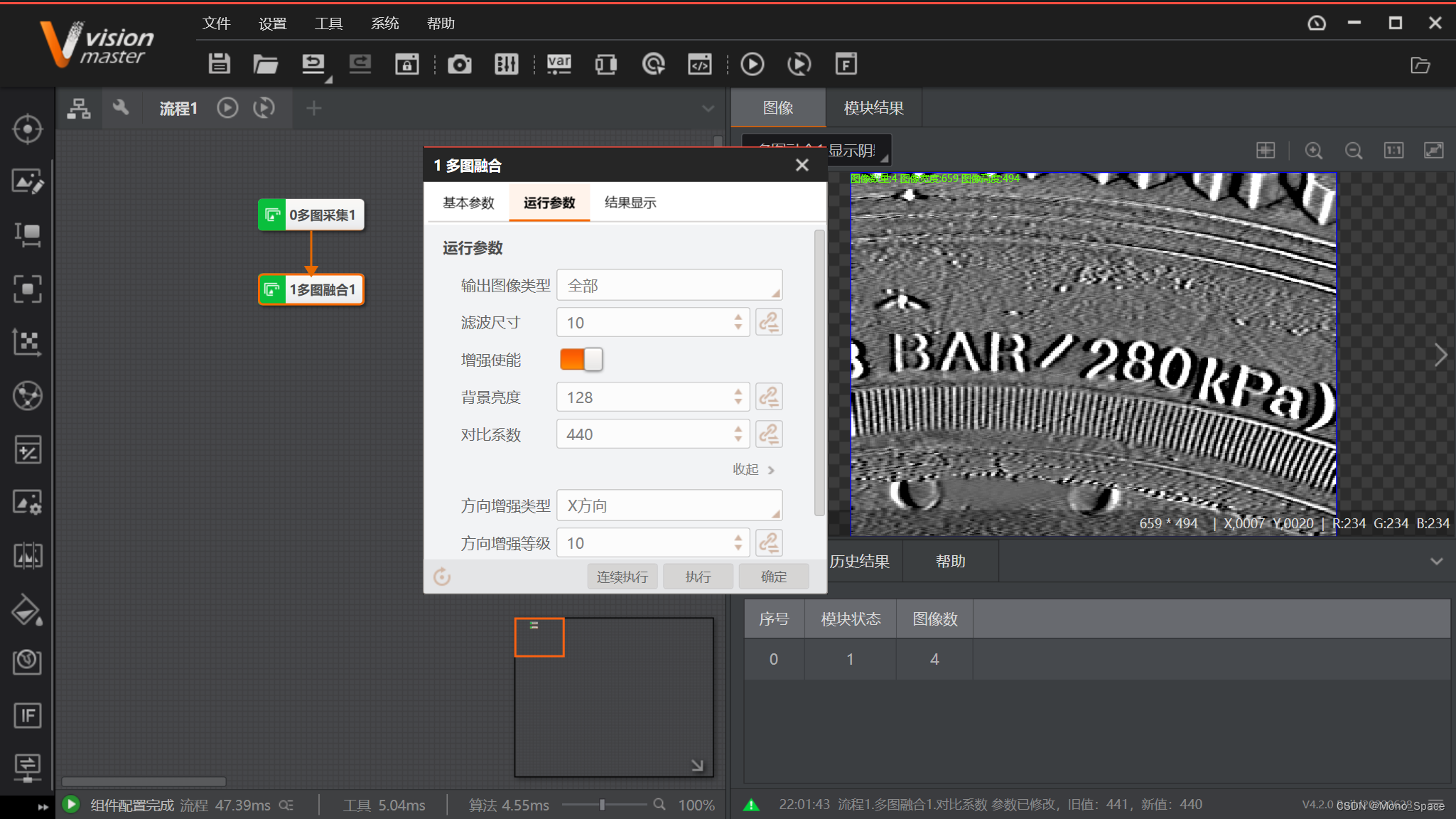Click the camera capture toolbar icon

[459, 64]
